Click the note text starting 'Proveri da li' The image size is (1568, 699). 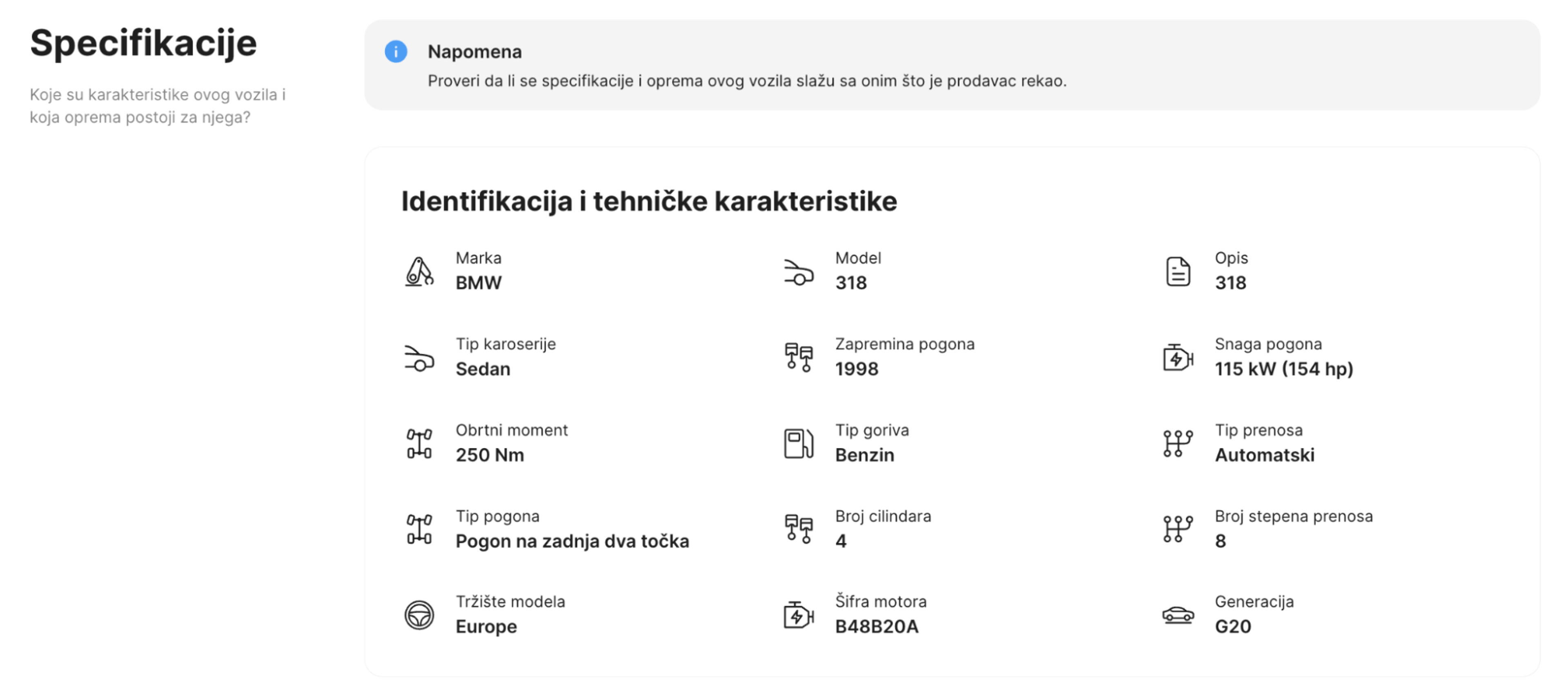tap(747, 81)
